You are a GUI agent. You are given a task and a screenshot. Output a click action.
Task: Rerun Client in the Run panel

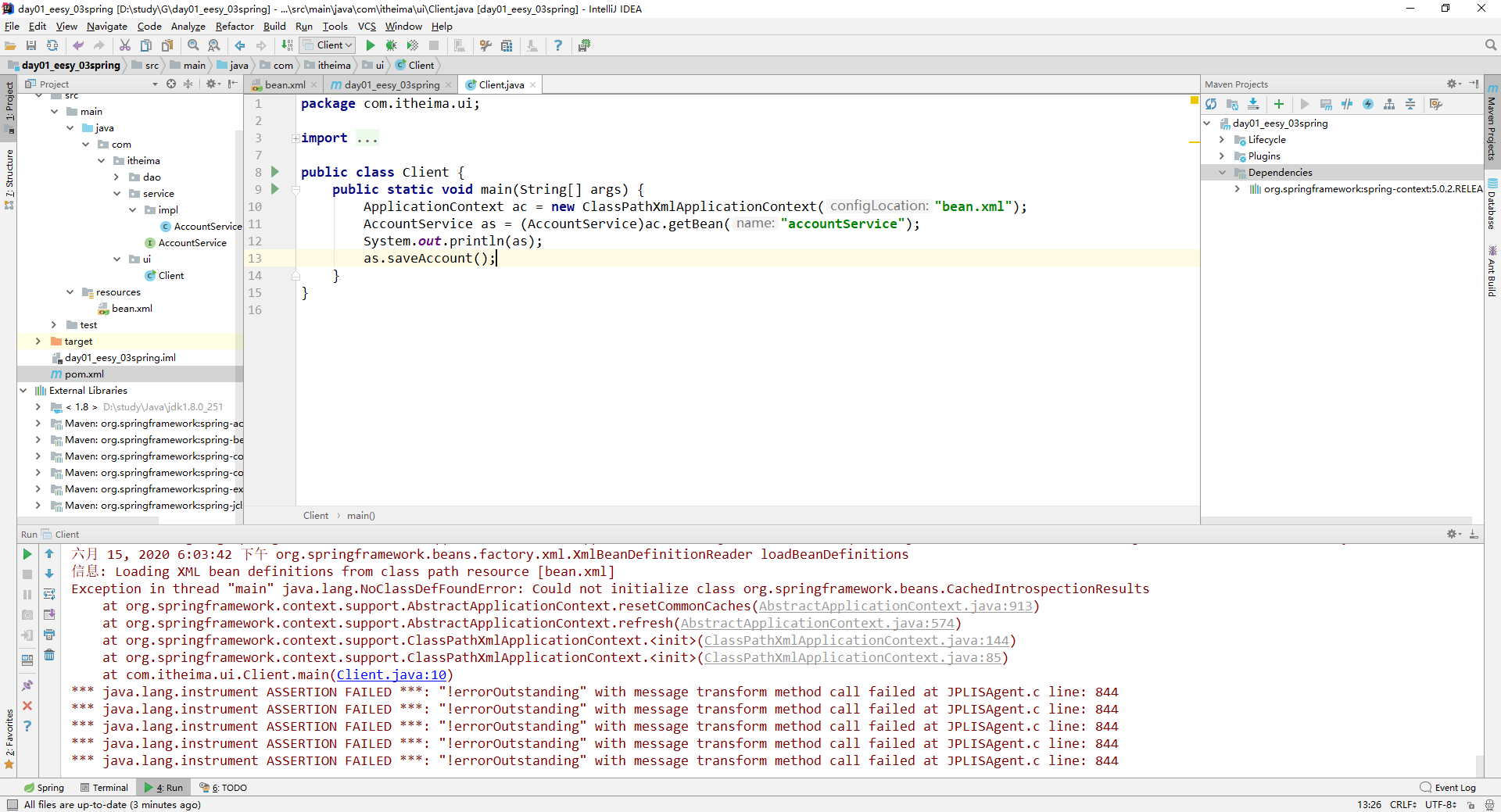pyautogui.click(x=27, y=554)
